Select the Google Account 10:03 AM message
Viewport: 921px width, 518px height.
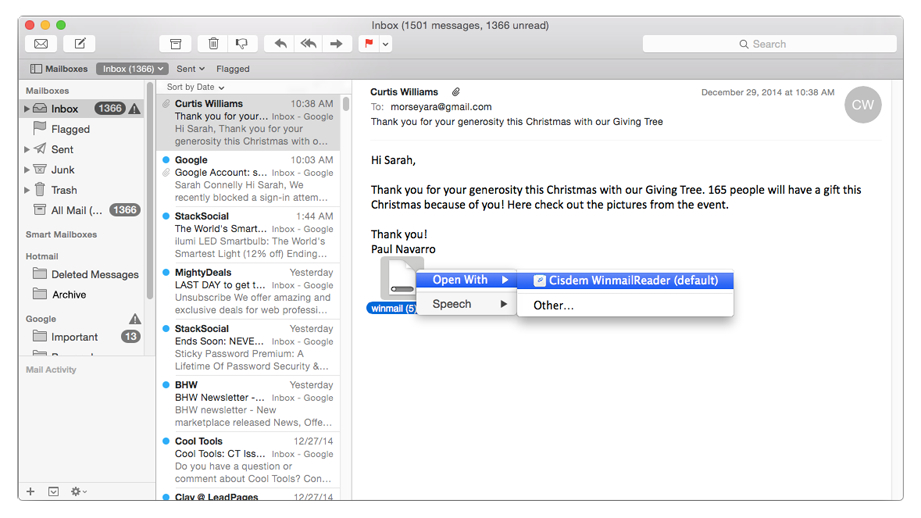(x=248, y=179)
